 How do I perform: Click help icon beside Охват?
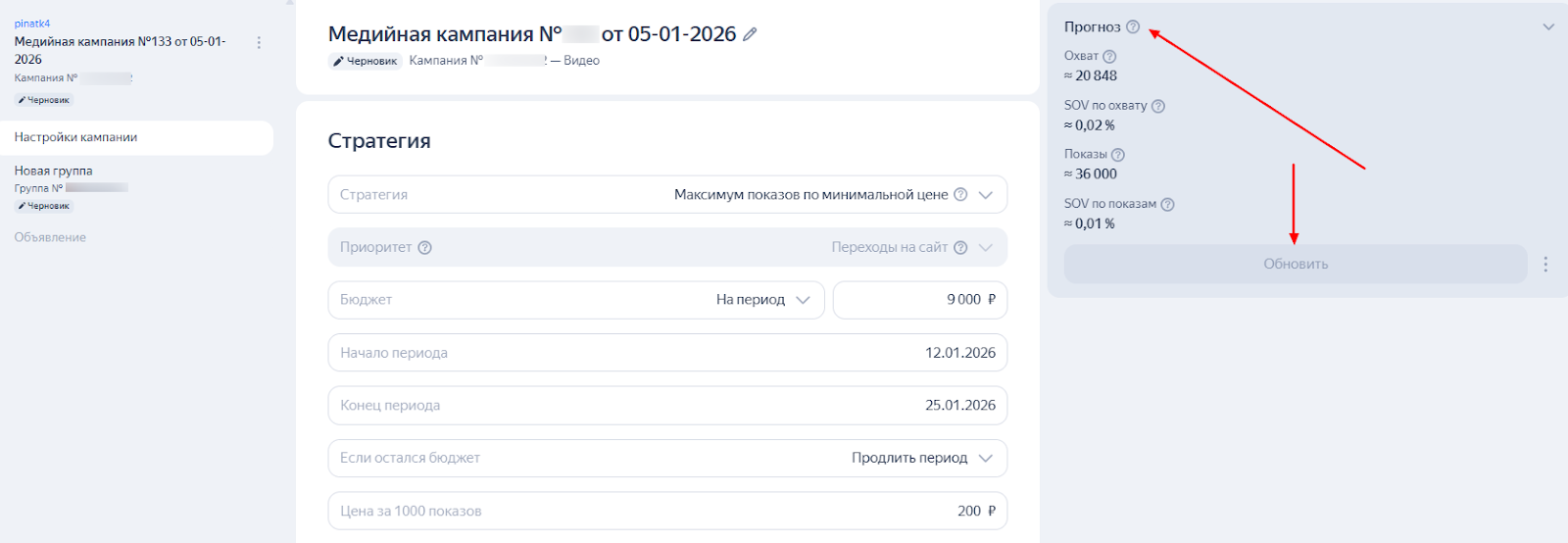1109,57
